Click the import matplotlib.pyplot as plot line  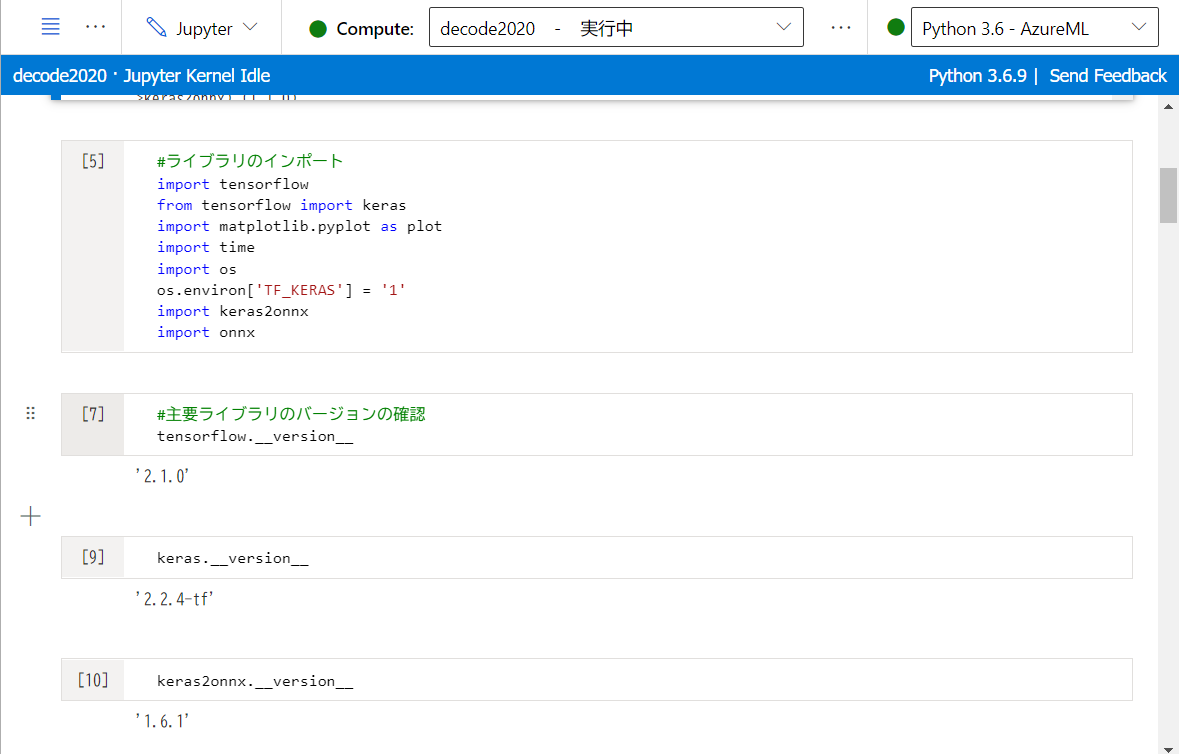[x=299, y=226]
